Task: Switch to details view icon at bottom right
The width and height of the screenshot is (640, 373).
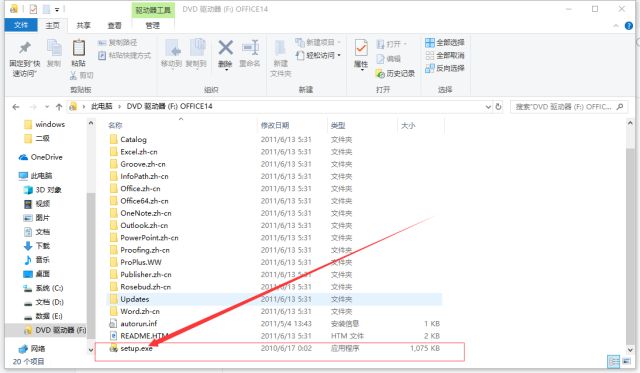Action: [x=613, y=362]
